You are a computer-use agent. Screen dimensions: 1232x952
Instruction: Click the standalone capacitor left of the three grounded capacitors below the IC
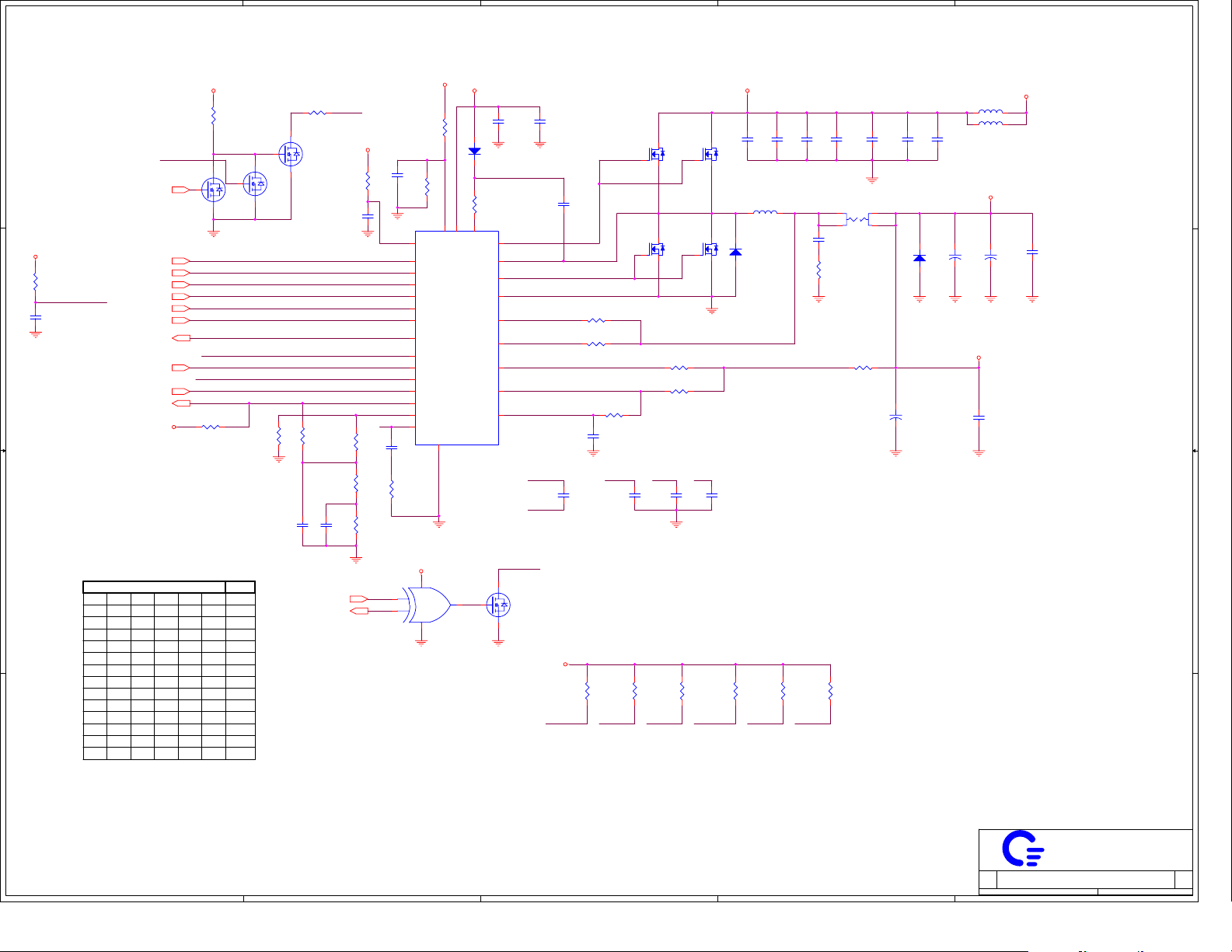[564, 494]
